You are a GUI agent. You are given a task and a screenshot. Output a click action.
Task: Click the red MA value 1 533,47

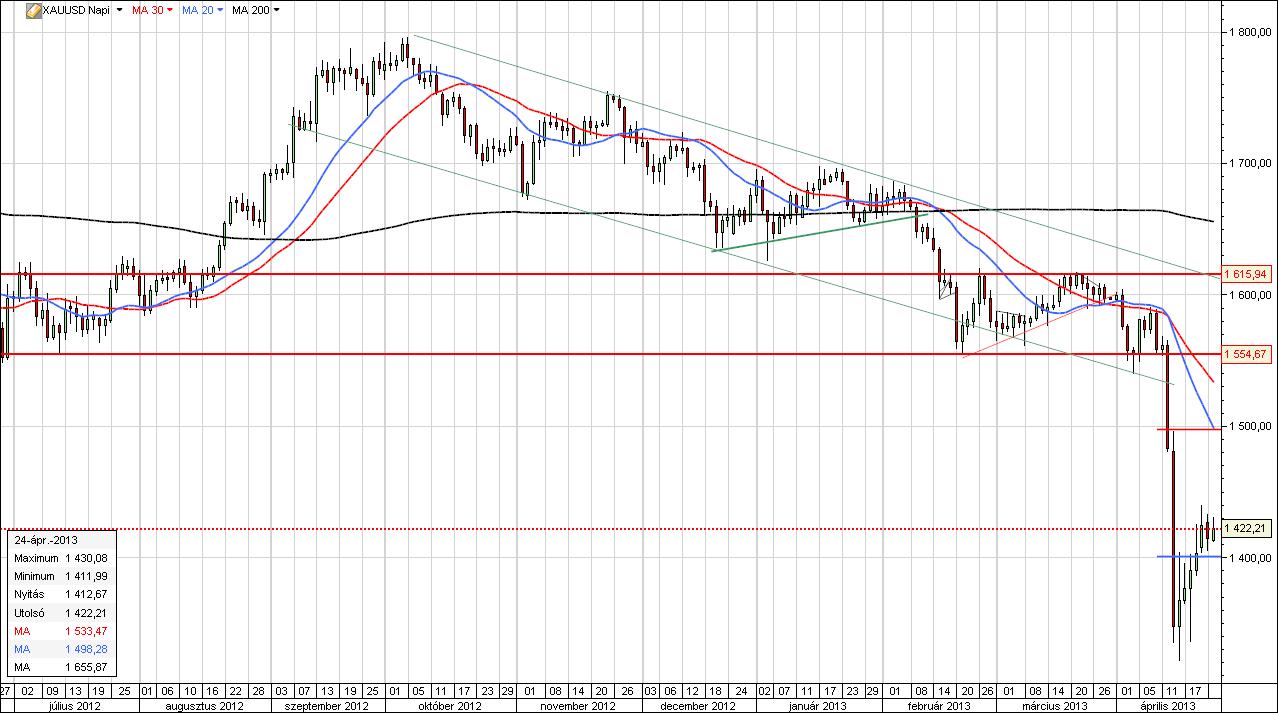coord(87,631)
